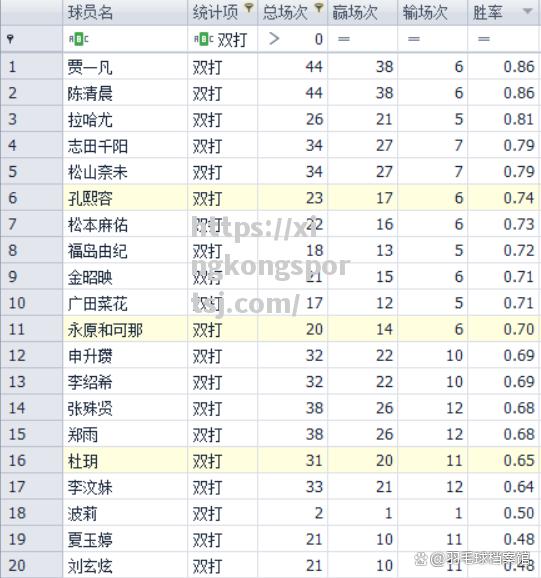Select row header number 16
This screenshot has width=541, height=578.
(17, 460)
